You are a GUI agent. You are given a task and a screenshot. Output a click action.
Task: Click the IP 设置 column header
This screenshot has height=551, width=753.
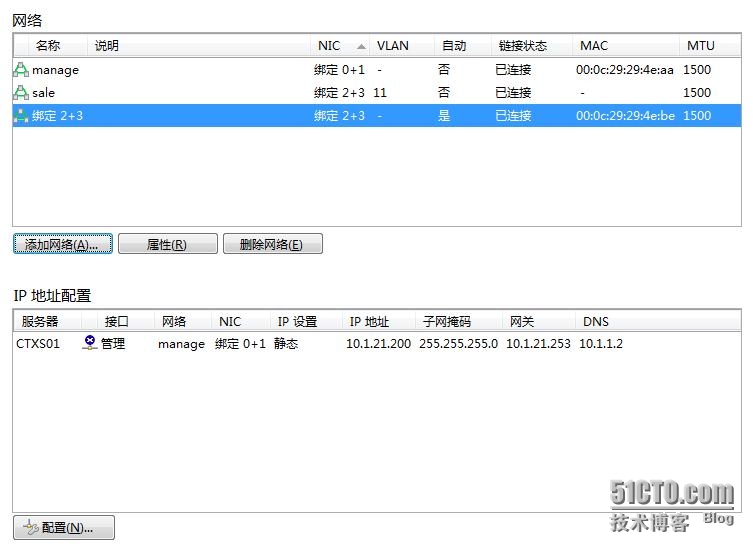click(x=306, y=321)
